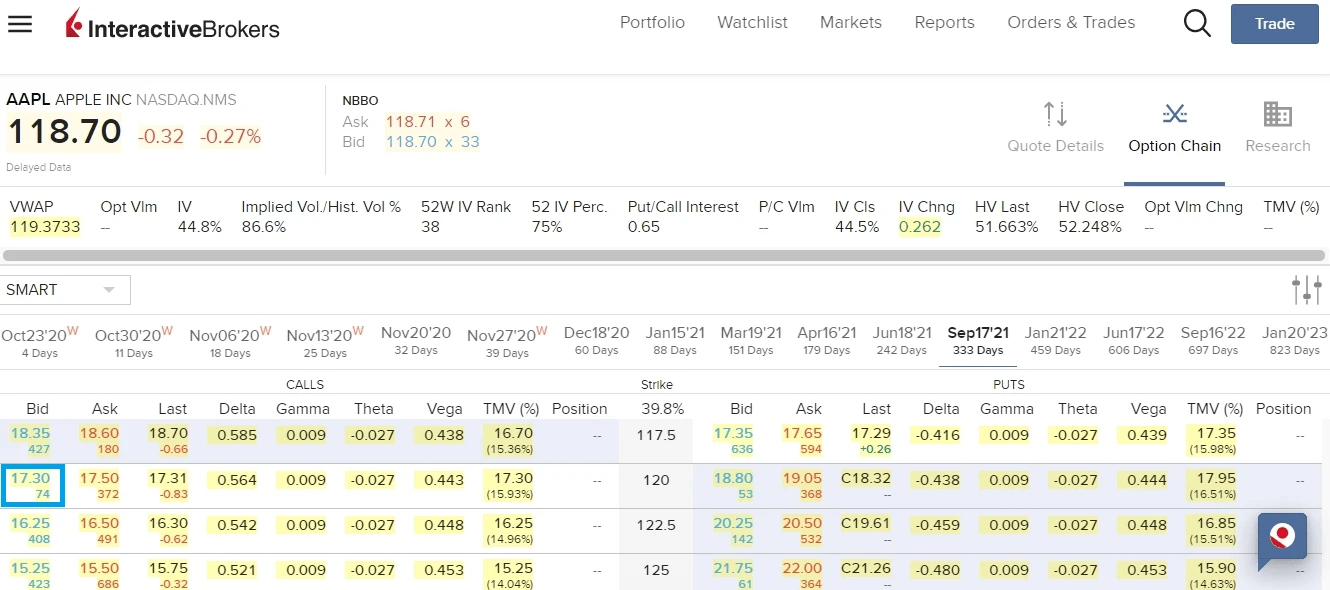Click the Interactive Brokers logo
This screenshot has width=1330, height=590.
pyautogui.click(x=172, y=24)
